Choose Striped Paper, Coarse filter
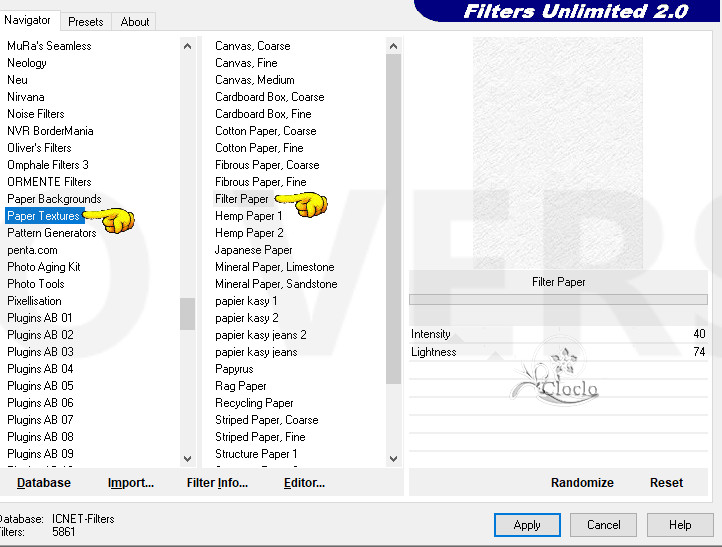This screenshot has width=722, height=547. pyautogui.click(x=267, y=420)
